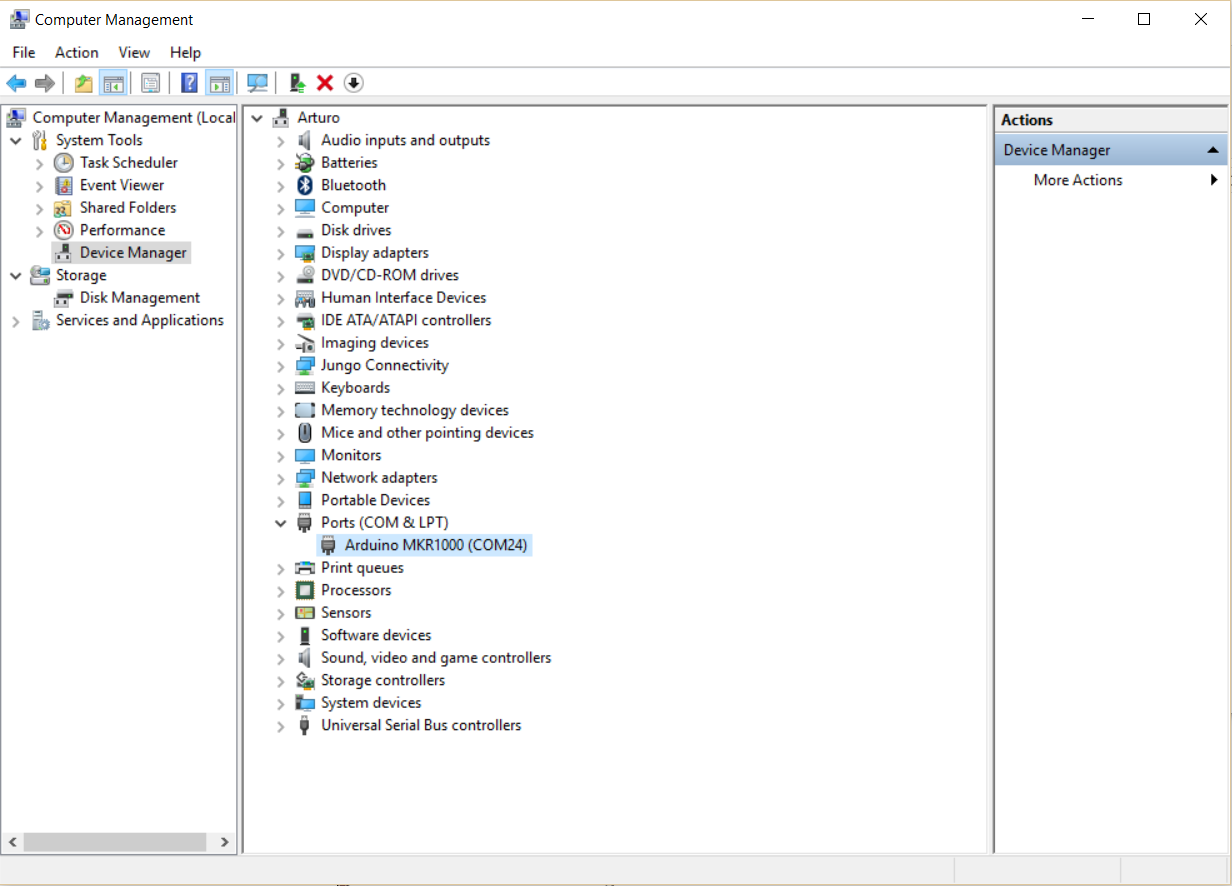Screen dimensions: 1232x886
Task: Click the red X uninstall device icon
Action: 324,83
